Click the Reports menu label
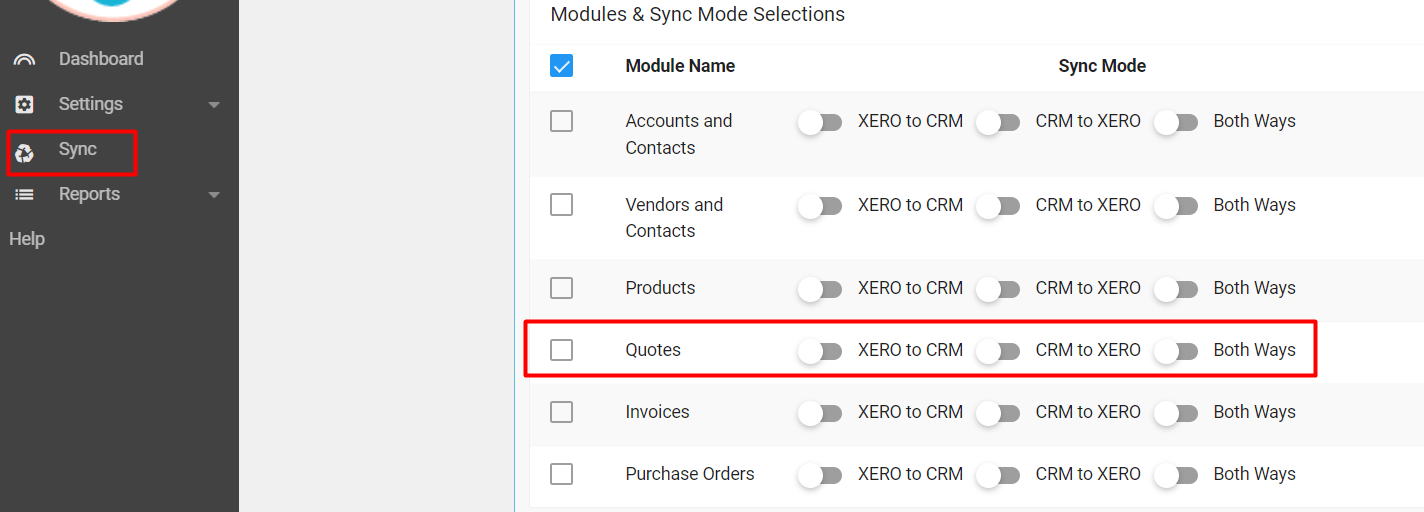1424x512 pixels. click(x=89, y=194)
